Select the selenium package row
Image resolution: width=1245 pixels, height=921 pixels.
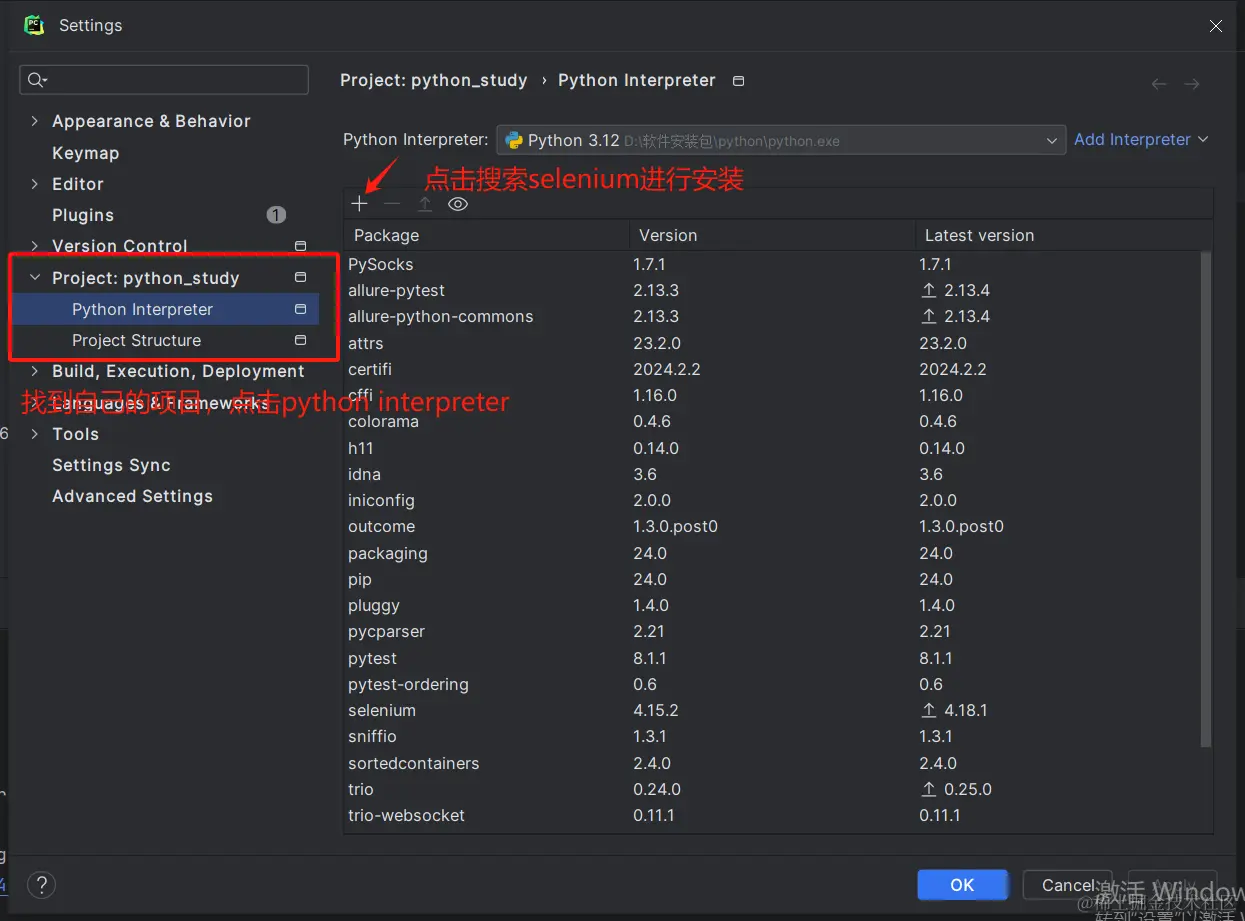[771, 710]
